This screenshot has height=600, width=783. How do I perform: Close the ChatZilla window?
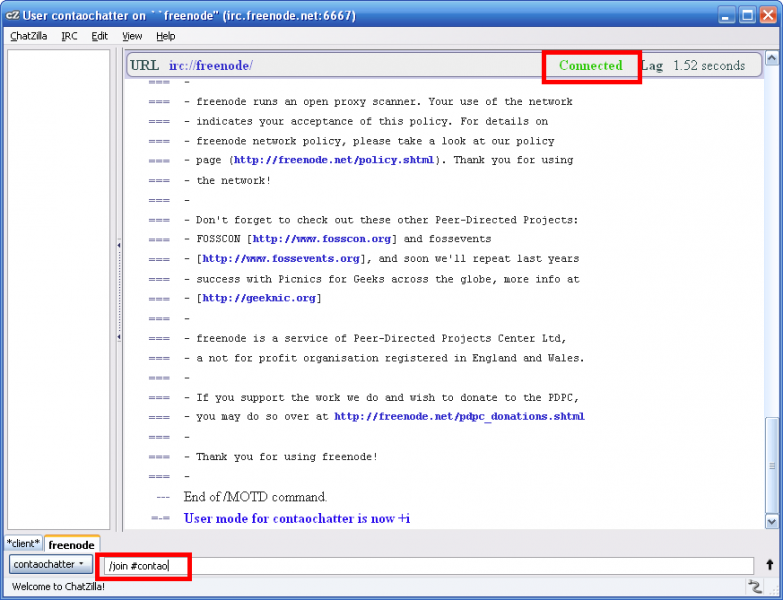click(x=767, y=15)
